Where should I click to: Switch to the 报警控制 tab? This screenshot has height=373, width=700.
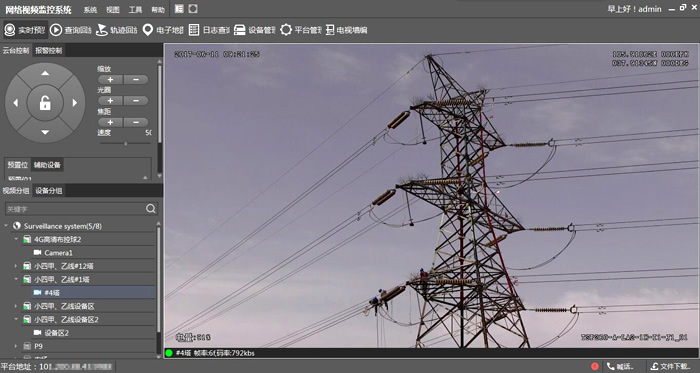(49, 50)
